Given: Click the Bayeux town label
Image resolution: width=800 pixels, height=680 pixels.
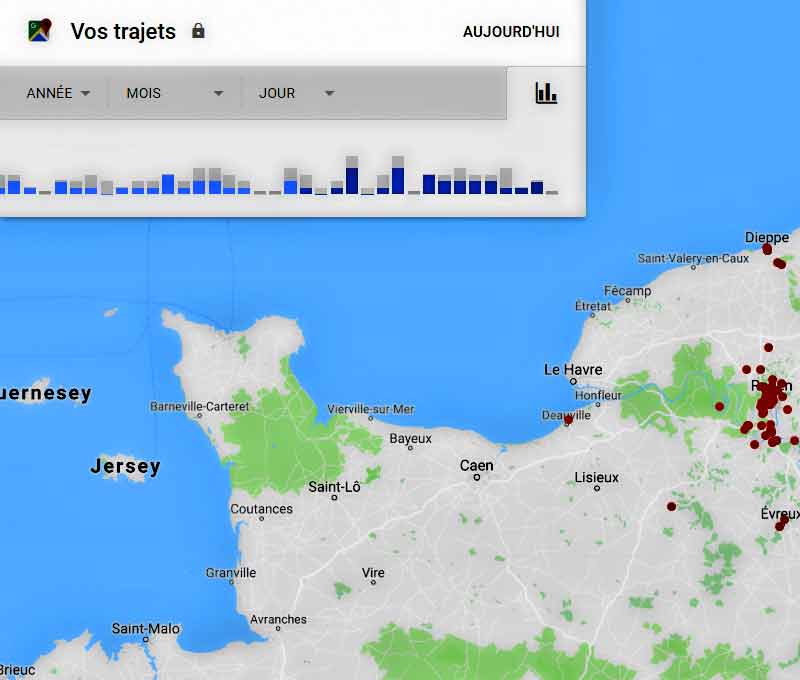Looking at the screenshot, I should (x=410, y=439).
